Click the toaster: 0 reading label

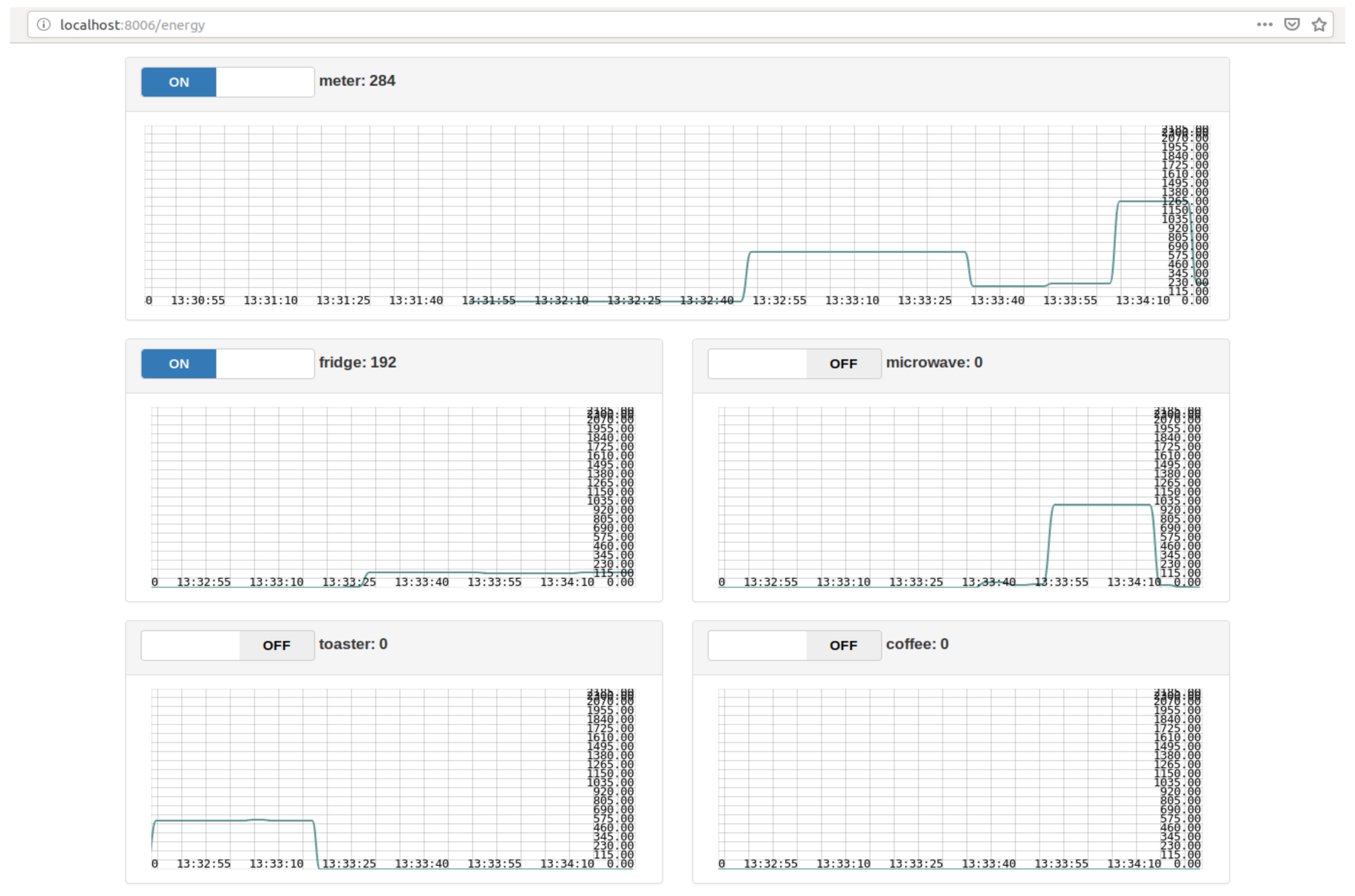pos(352,644)
